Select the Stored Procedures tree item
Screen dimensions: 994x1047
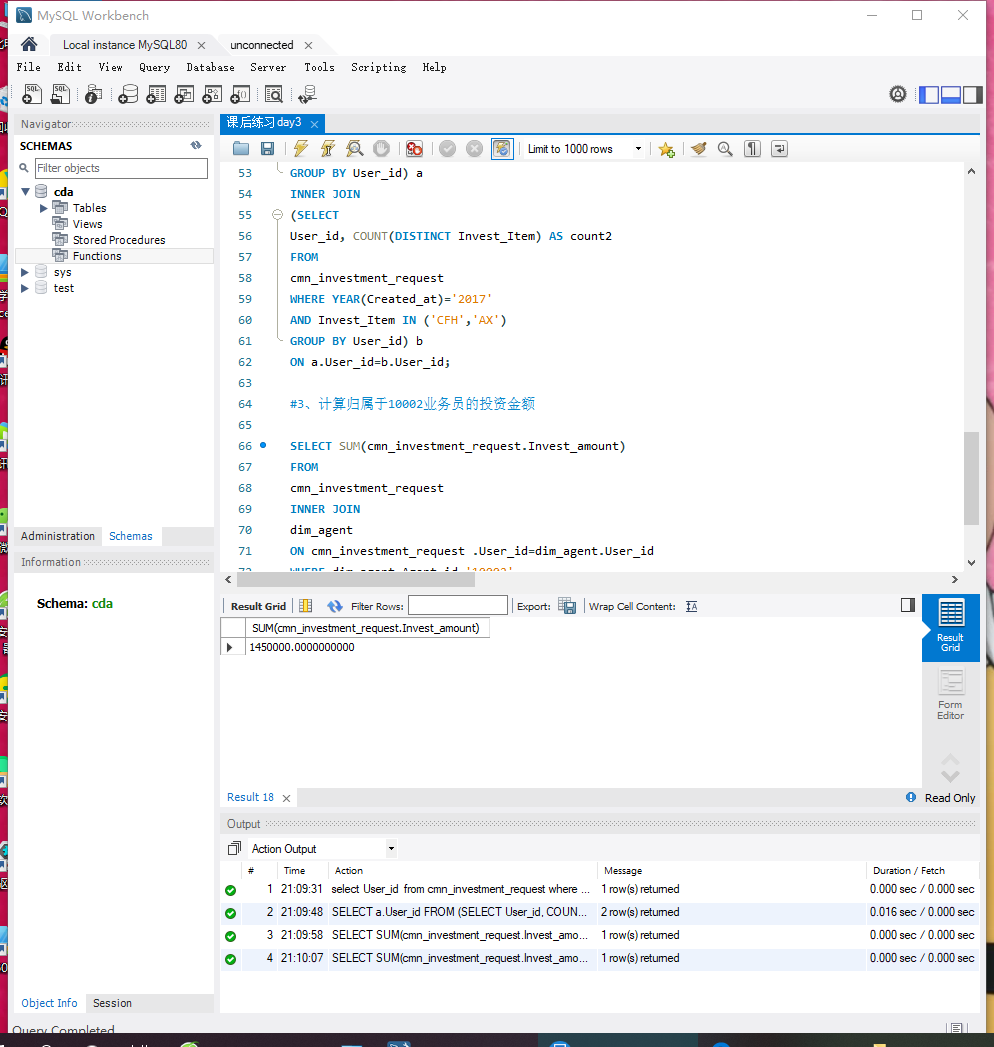tap(118, 240)
